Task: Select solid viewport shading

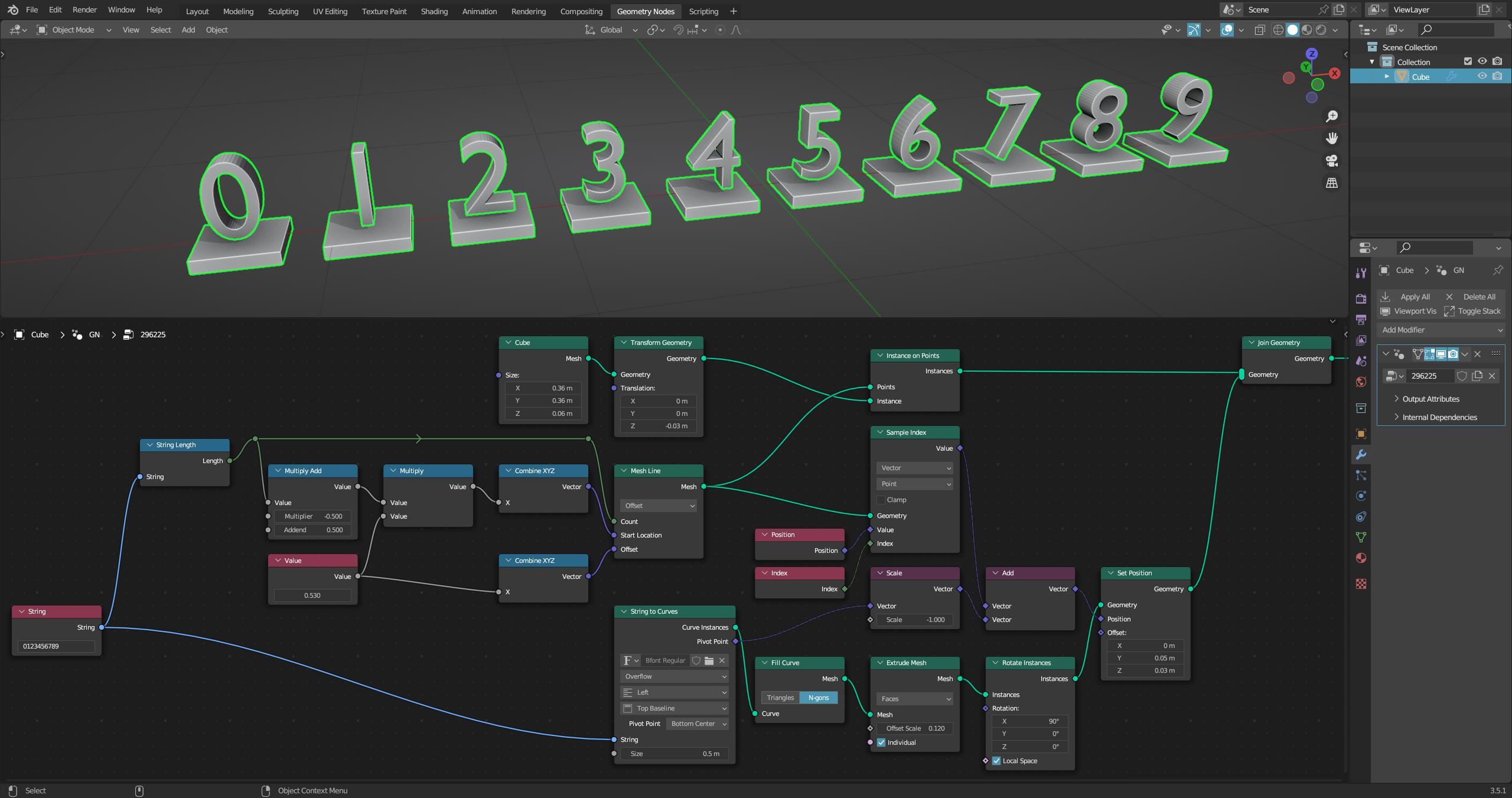Action: coord(1292,30)
